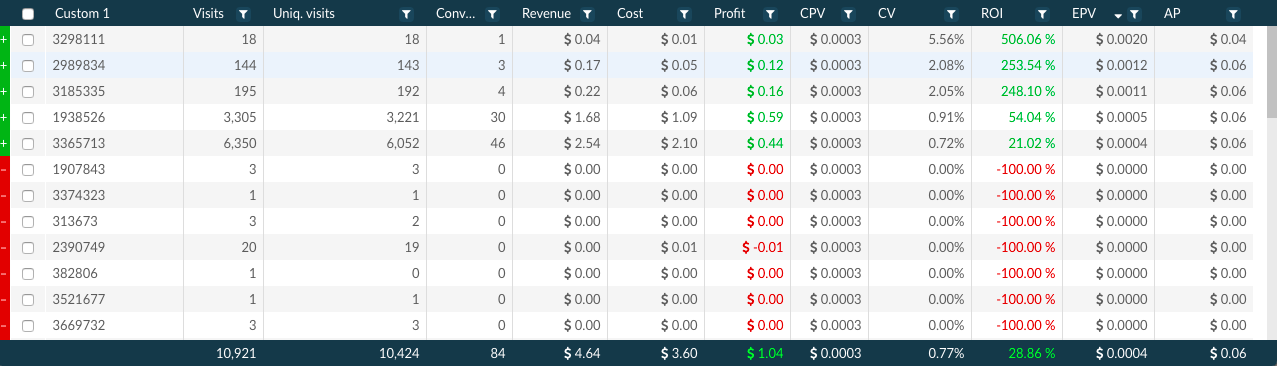The width and height of the screenshot is (1277, 366).
Task: Open the filter icon on AP column
Action: tap(1233, 14)
